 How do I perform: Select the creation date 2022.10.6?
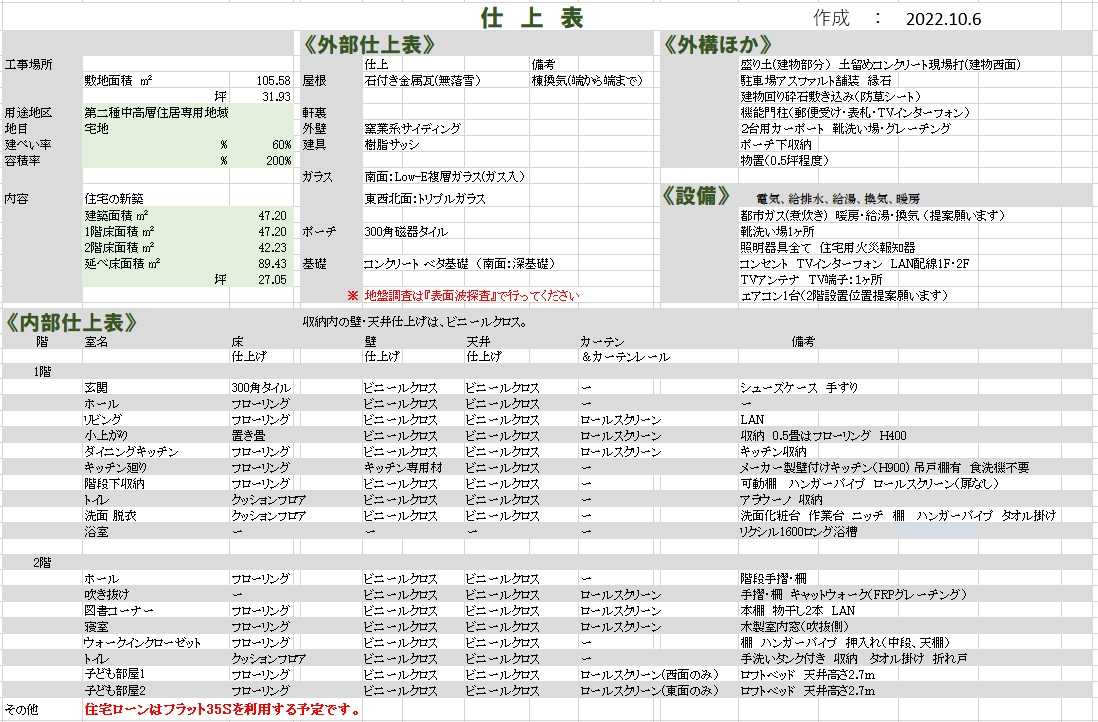pyautogui.click(x=943, y=20)
